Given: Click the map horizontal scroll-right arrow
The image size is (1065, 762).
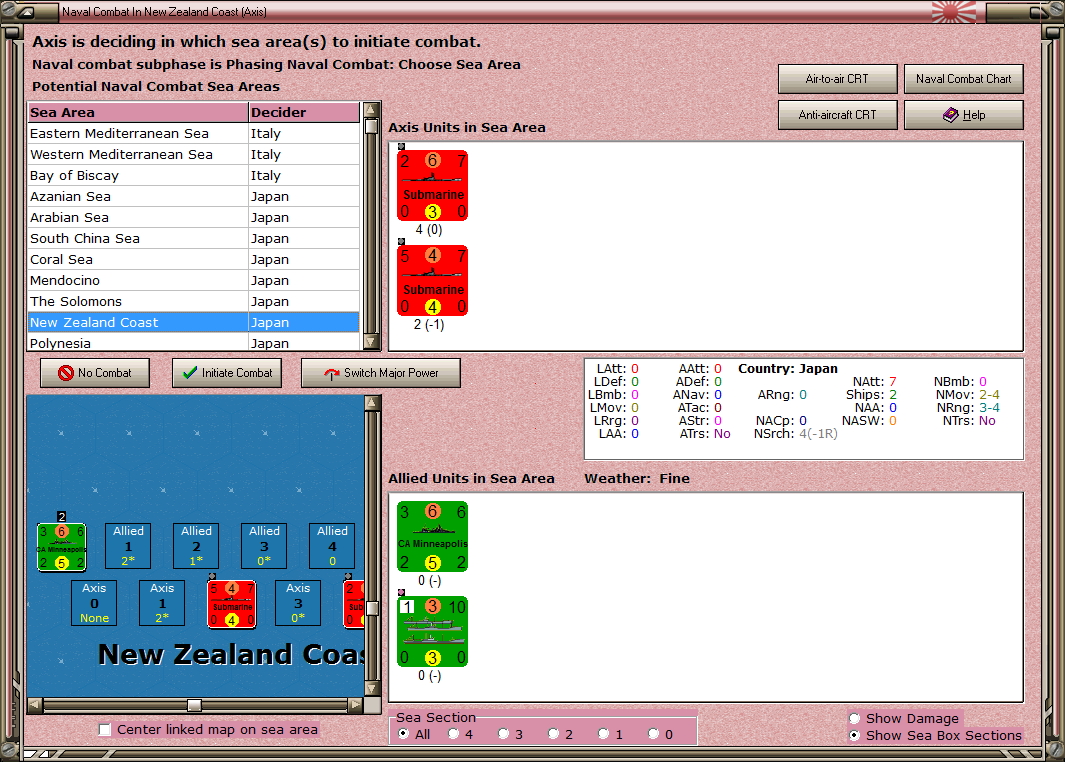Looking at the screenshot, I should pos(355,705).
